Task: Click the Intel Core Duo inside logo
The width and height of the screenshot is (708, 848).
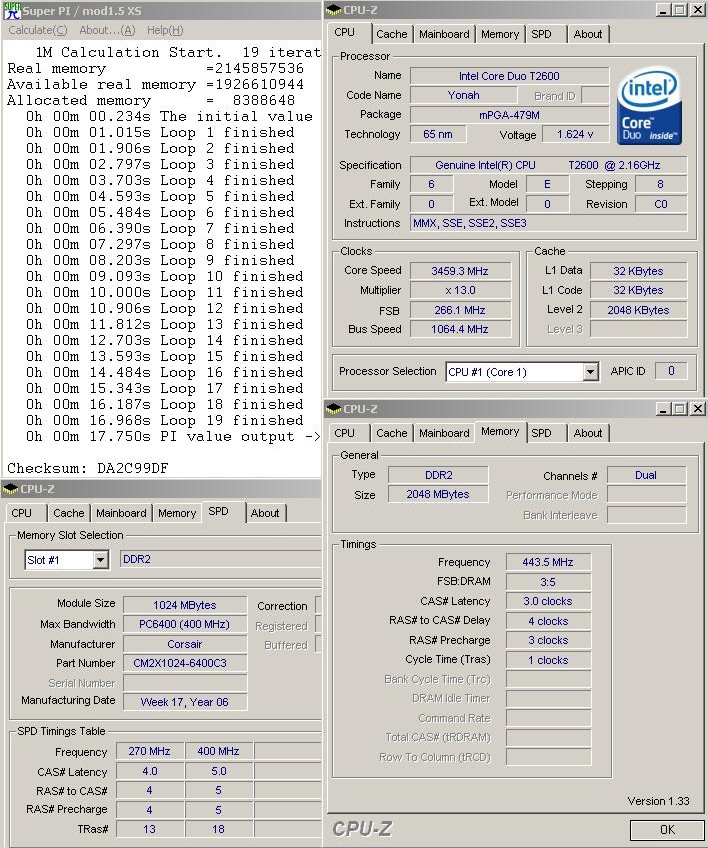Action: click(649, 105)
